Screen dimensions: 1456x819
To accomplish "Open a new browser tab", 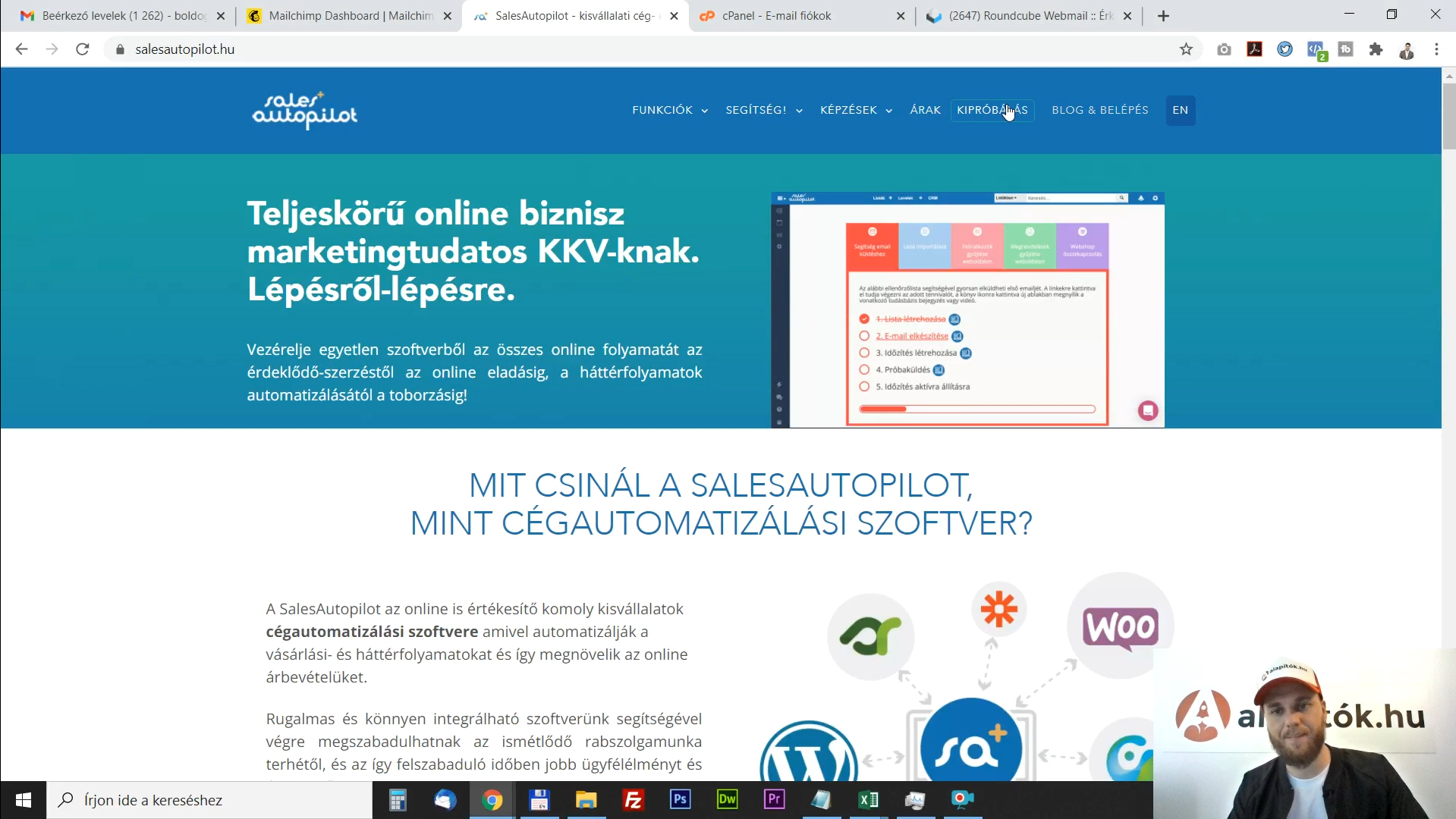I will pyautogui.click(x=1163, y=16).
